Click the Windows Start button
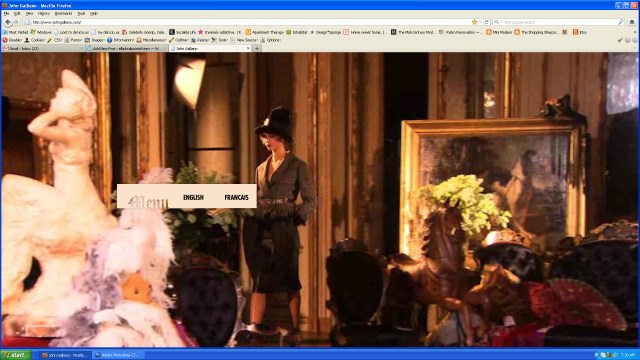Image resolution: width=640 pixels, height=360 pixels. pyautogui.click(x=16, y=355)
